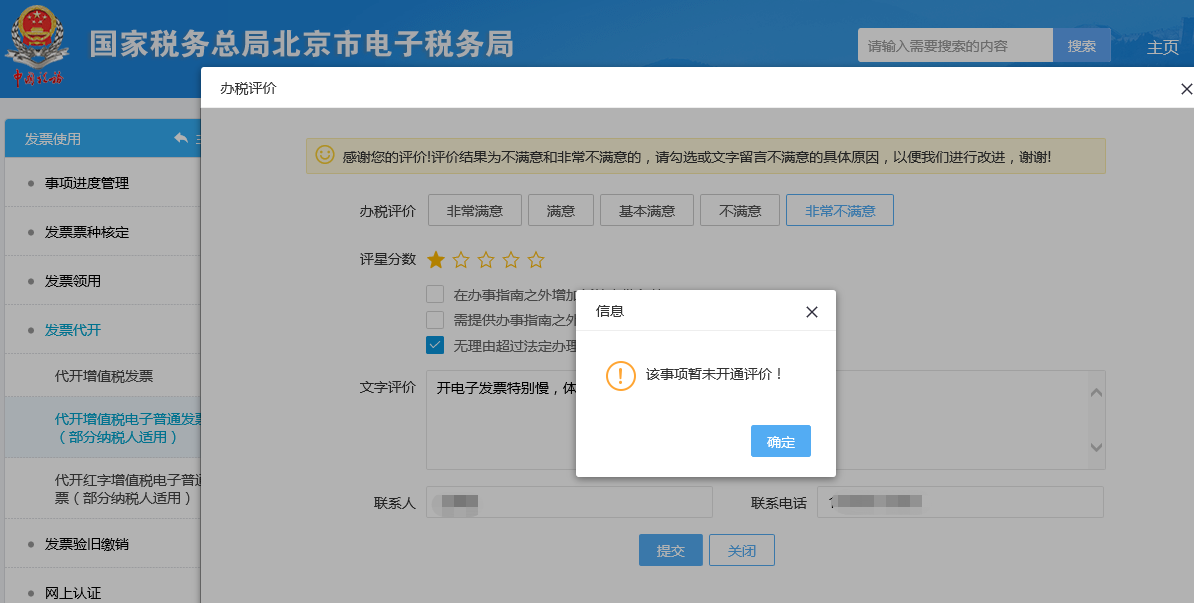Select the 基本满意 rating option
The width and height of the screenshot is (1194, 603).
pos(646,209)
